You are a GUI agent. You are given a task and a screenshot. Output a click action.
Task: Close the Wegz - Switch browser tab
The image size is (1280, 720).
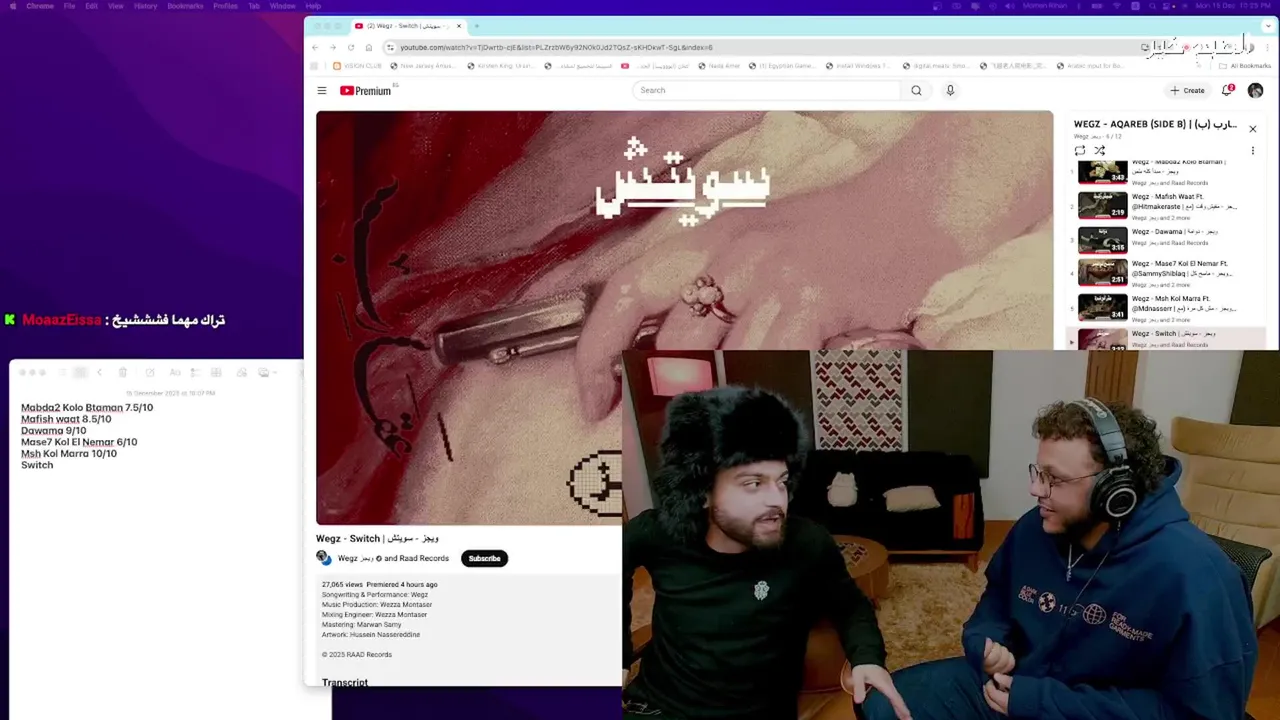[x=459, y=26]
